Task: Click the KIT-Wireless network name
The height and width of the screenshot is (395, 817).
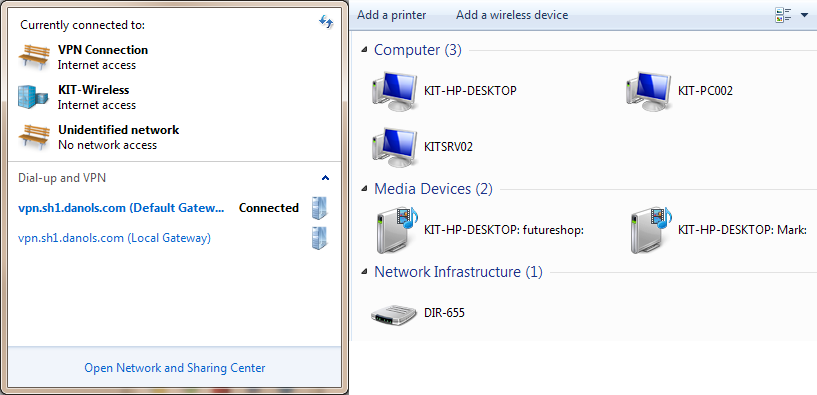Action: coord(94,90)
